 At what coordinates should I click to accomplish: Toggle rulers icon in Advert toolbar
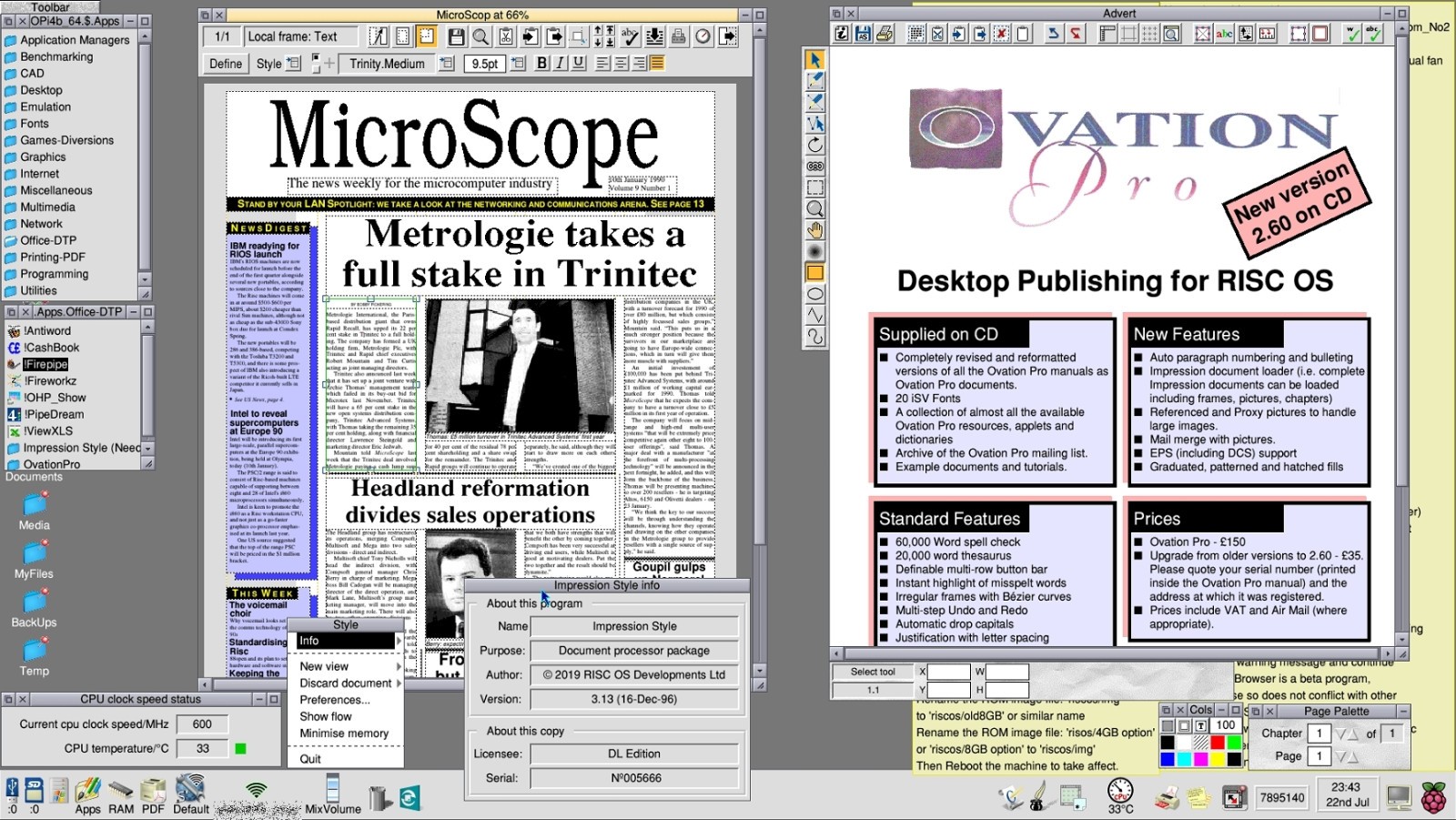1107,34
